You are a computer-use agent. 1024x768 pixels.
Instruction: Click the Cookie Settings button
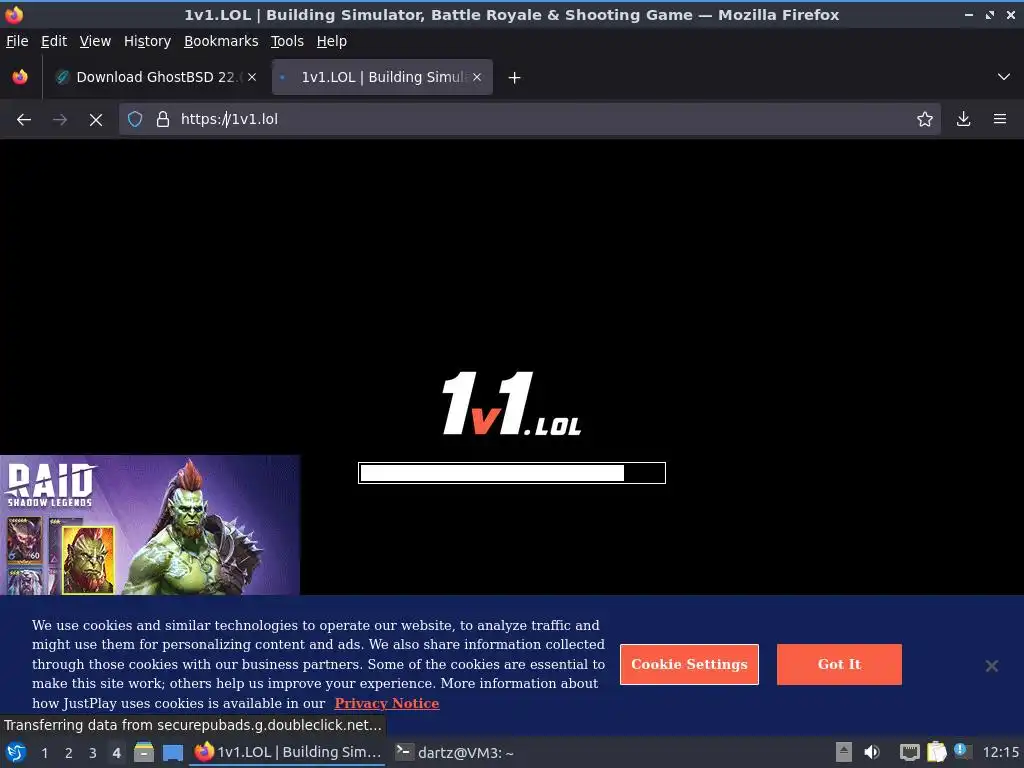click(689, 664)
